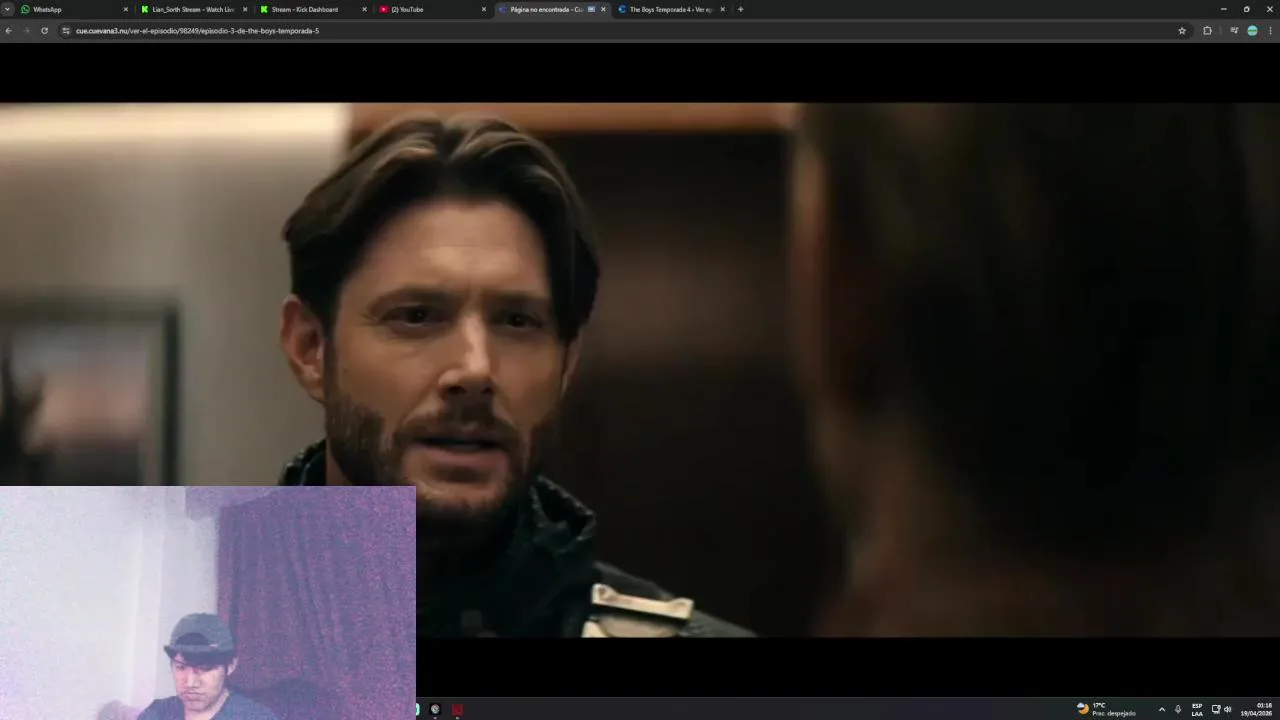Close the Página no encontrada tab
Screen dimensions: 1280x720
coord(603,9)
